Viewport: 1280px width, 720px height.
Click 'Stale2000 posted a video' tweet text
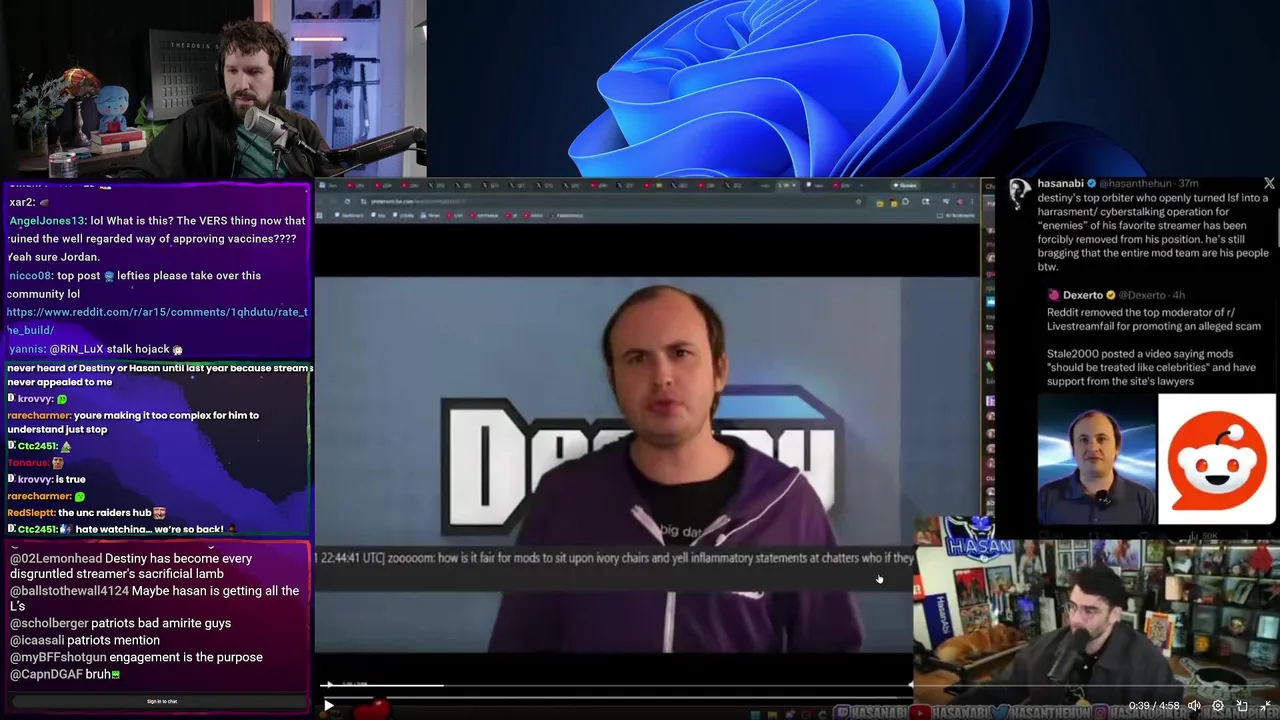coord(1151,367)
